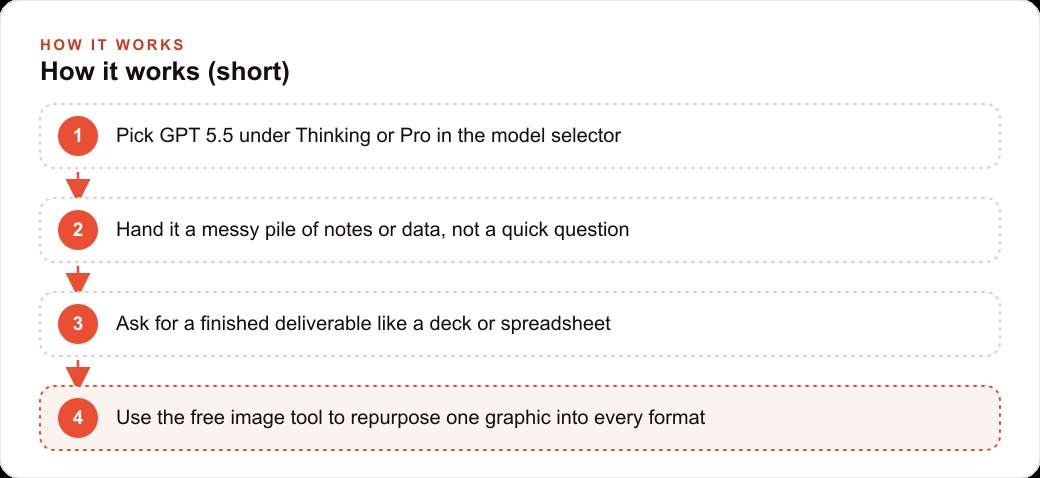This screenshot has width=1040, height=478.
Task: Click the words GPT 5.5 in step 1
Action: point(196,136)
